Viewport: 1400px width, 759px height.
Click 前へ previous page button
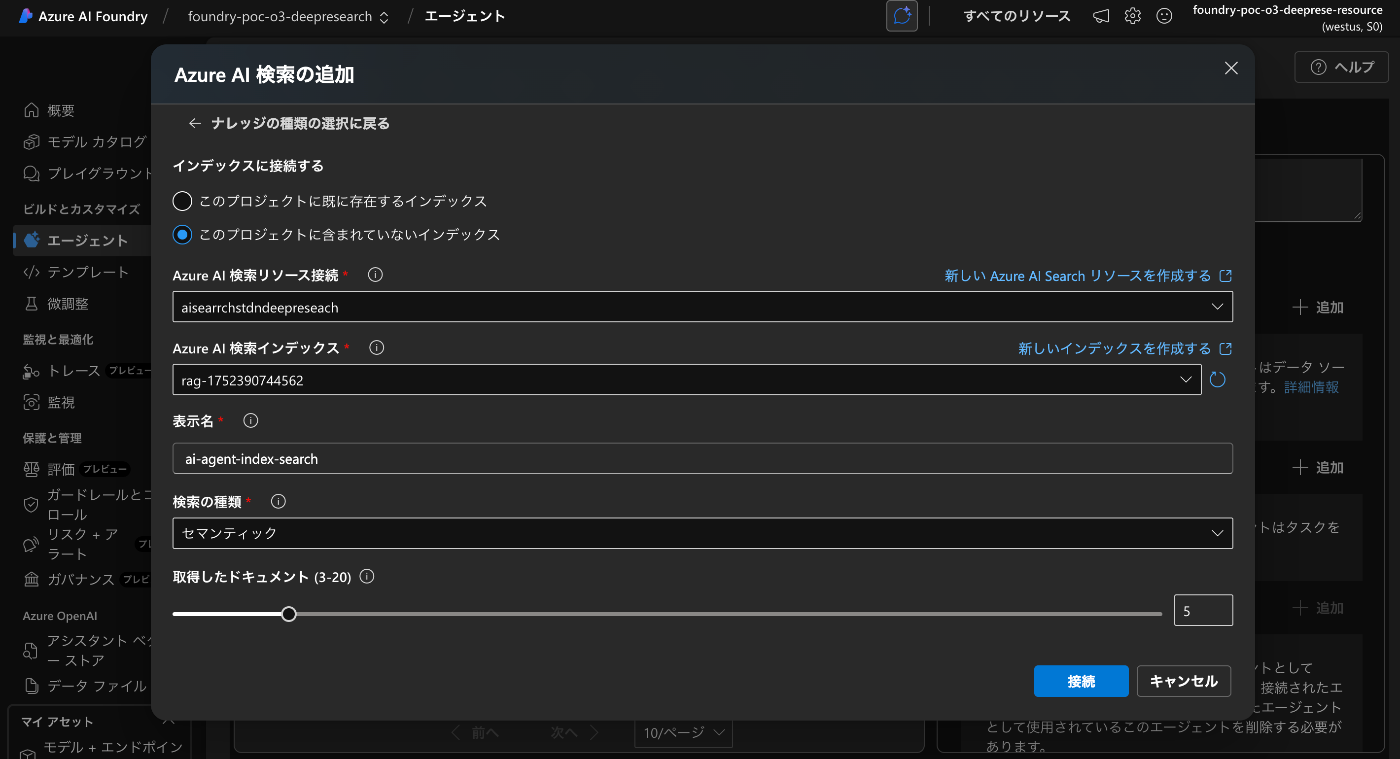(x=474, y=733)
